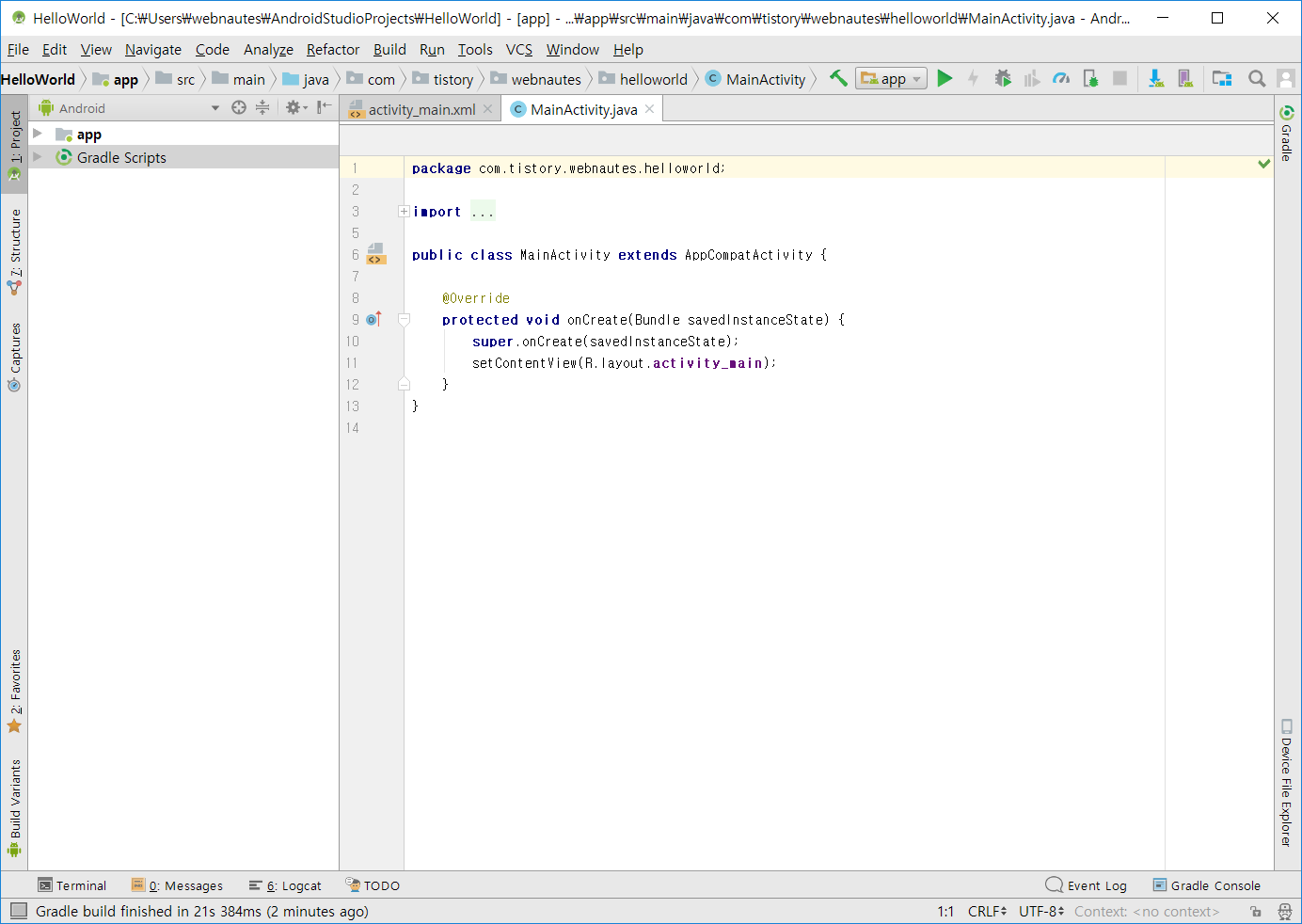Attach debugger to Android process icon
1302x924 pixels.
click(1090, 78)
